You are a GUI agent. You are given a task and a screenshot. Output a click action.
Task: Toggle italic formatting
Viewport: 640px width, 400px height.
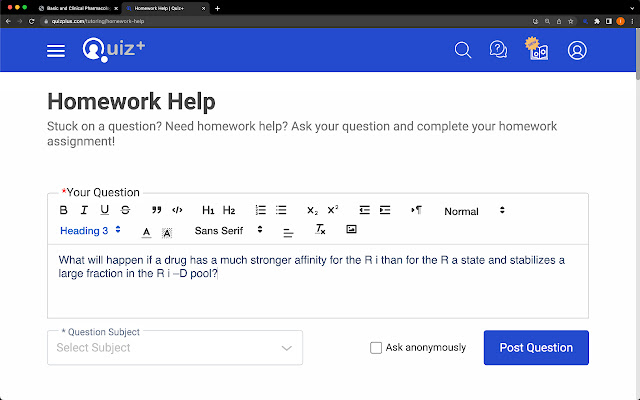[x=84, y=210]
